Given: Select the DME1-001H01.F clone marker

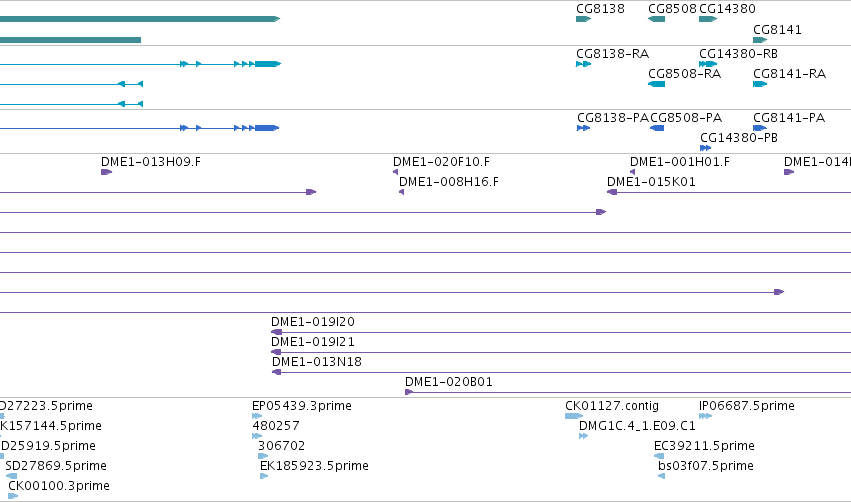Looking at the screenshot, I should point(632,172).
